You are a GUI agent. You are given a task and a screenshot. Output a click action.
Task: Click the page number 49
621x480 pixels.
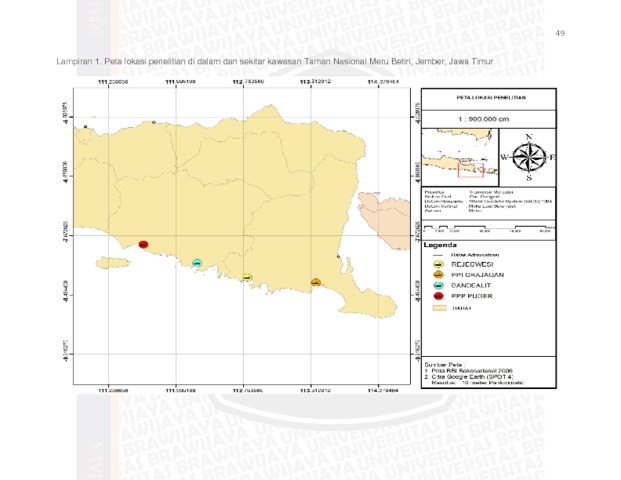[x=560, y=33]
